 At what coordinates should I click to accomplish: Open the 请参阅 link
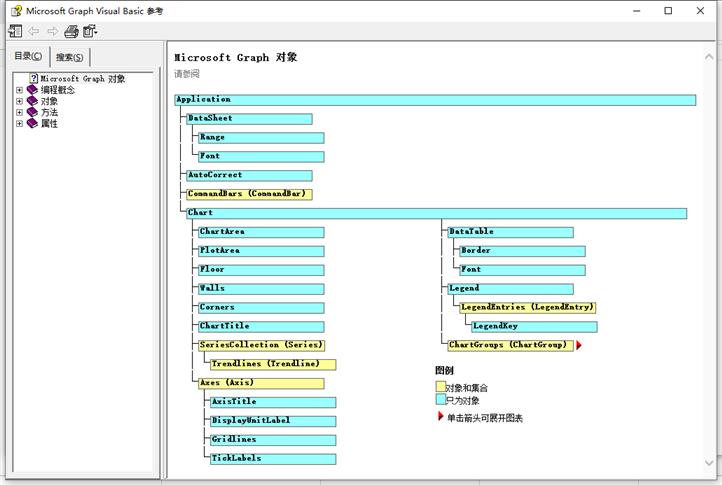coord(186,74)
